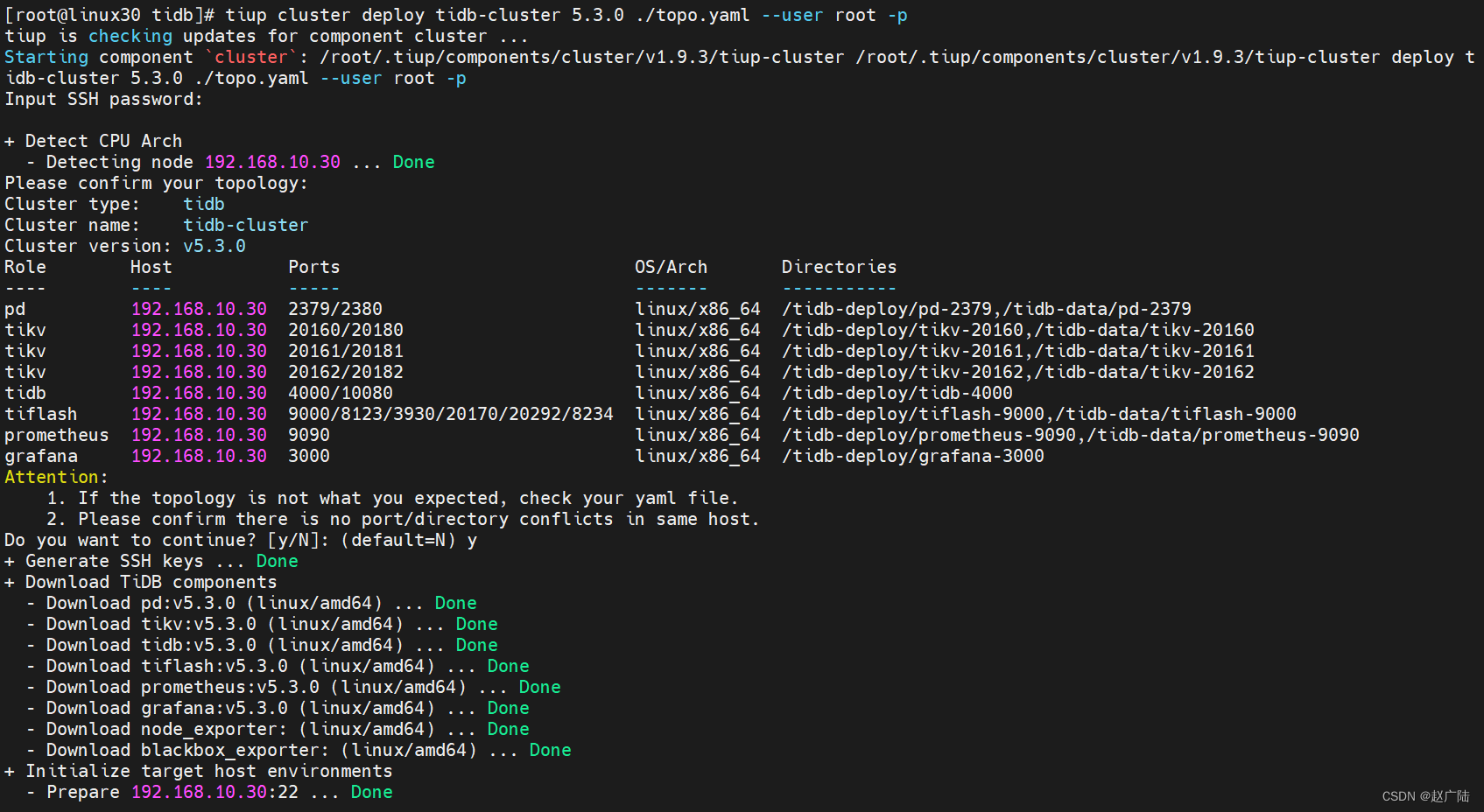Image resolution: width=1484 pixels, height=812 pixels.
Task: Select the '+ Detect CPU Arch' line
Action: tap(94, 141)
